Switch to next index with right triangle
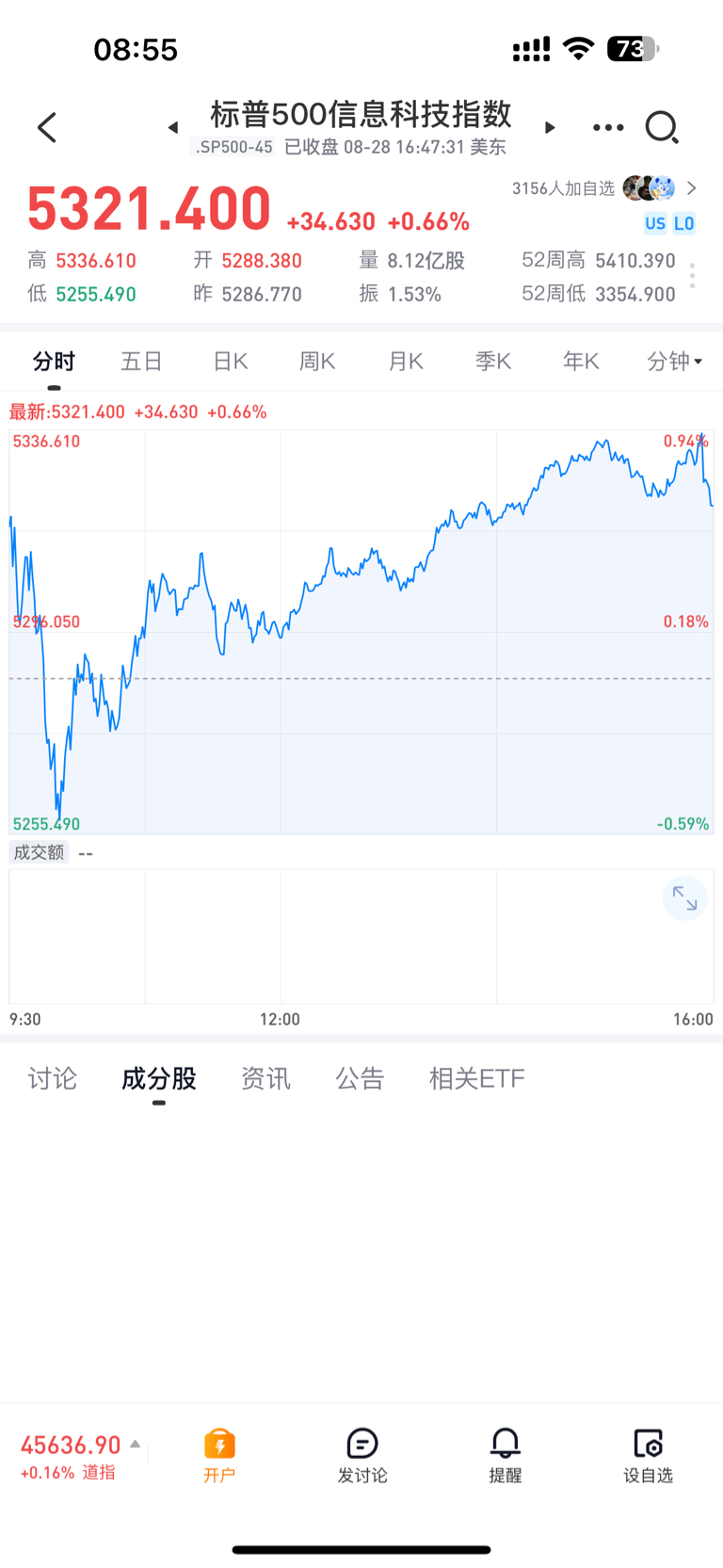 pyautogui.click(x=550, y=127)
